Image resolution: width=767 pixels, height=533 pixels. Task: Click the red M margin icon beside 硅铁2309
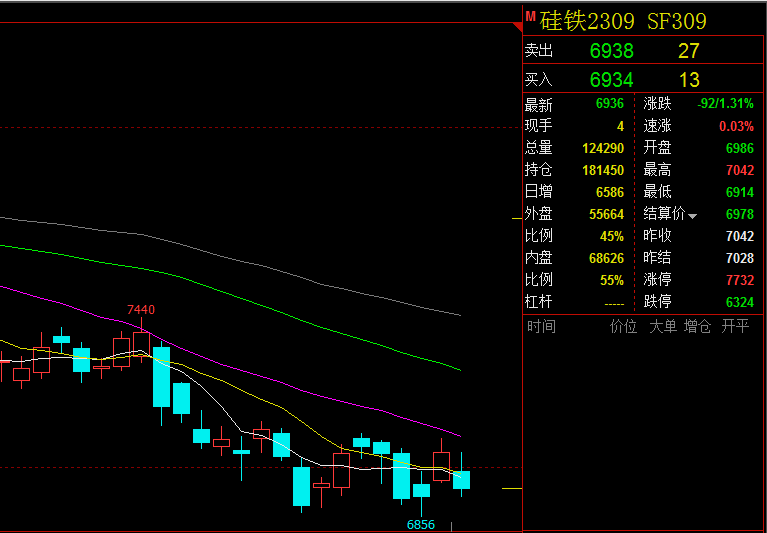(531, 16)
